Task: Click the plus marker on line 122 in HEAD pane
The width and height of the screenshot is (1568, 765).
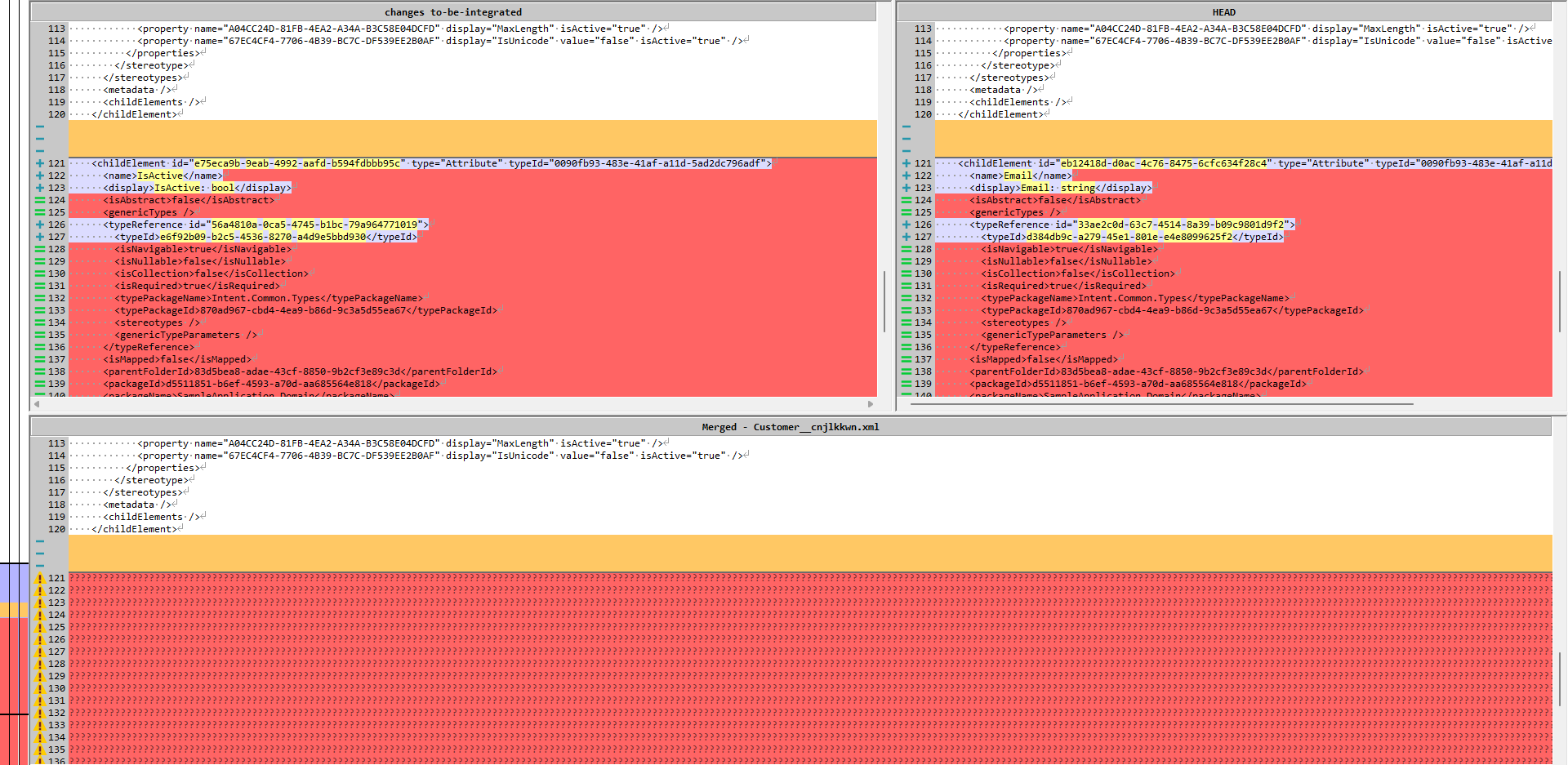Action: click(906, 176)
